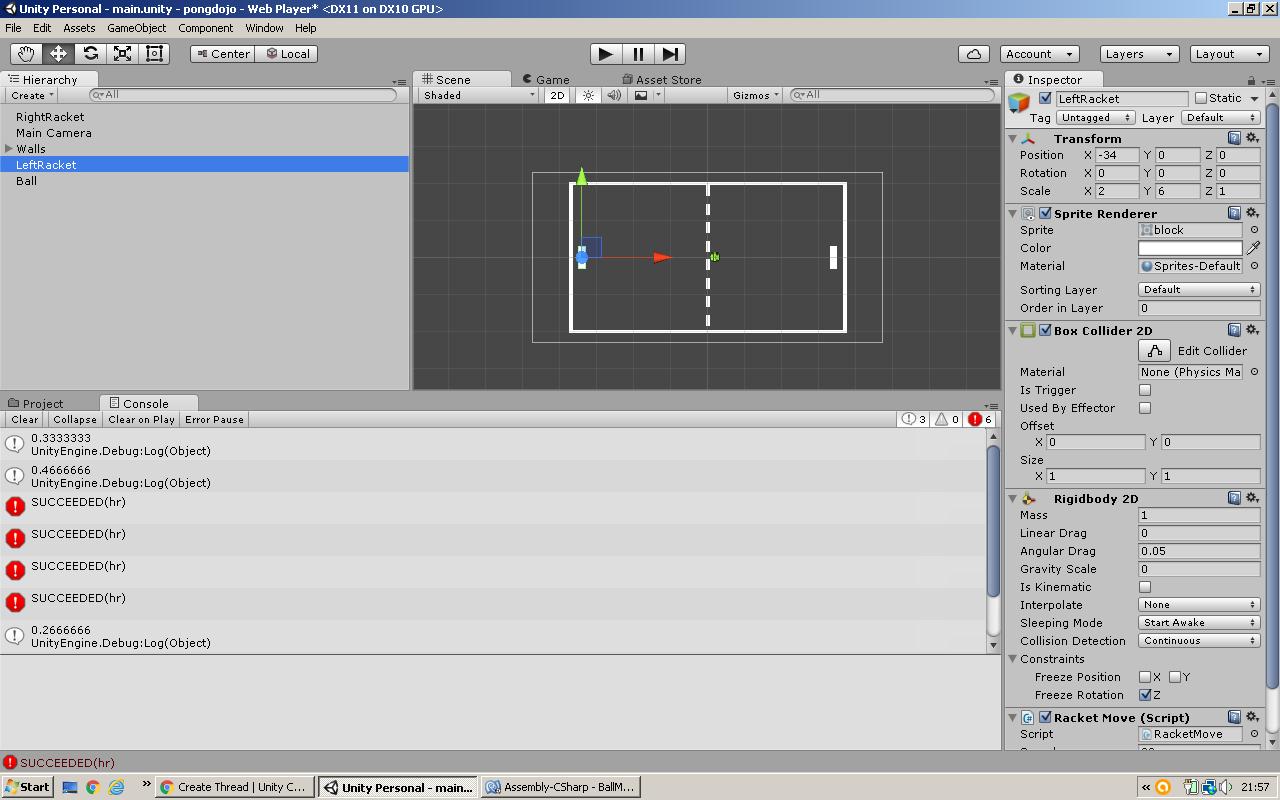Open the GameObject menu
The image size is (1280, 800).
click(136, 28)
